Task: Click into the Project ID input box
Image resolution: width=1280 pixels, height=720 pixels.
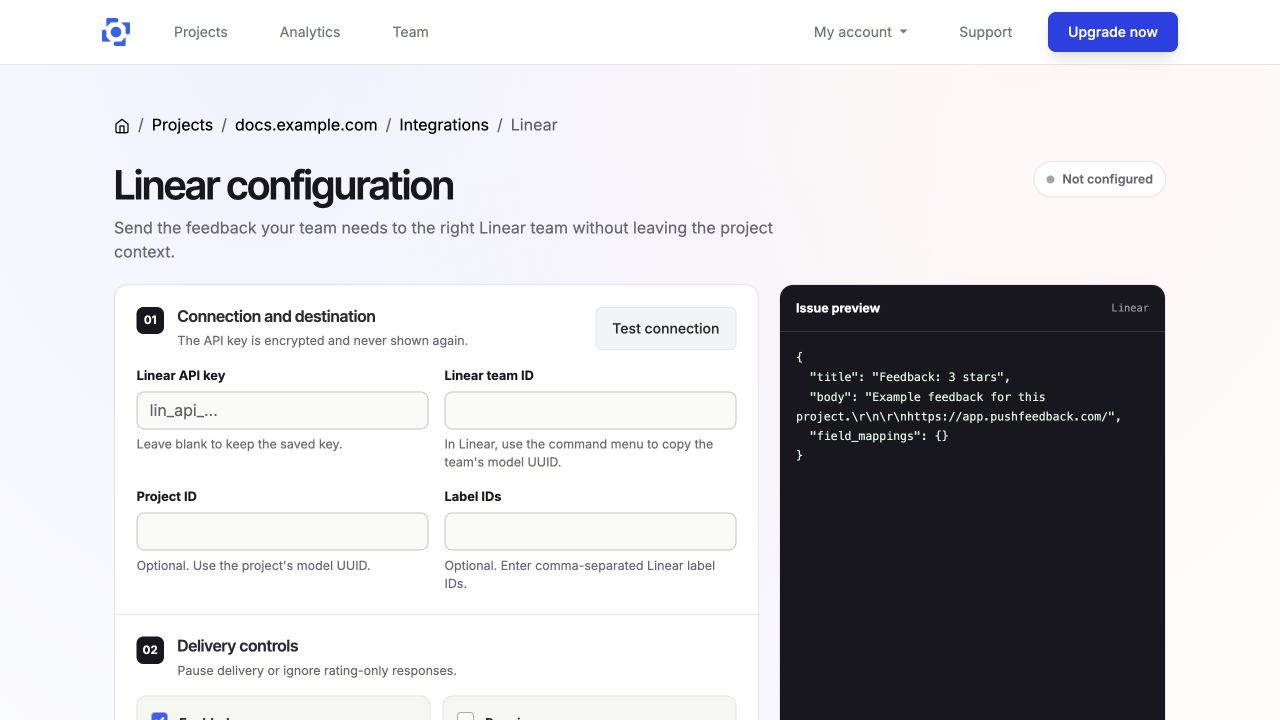Action: [282, 531]
